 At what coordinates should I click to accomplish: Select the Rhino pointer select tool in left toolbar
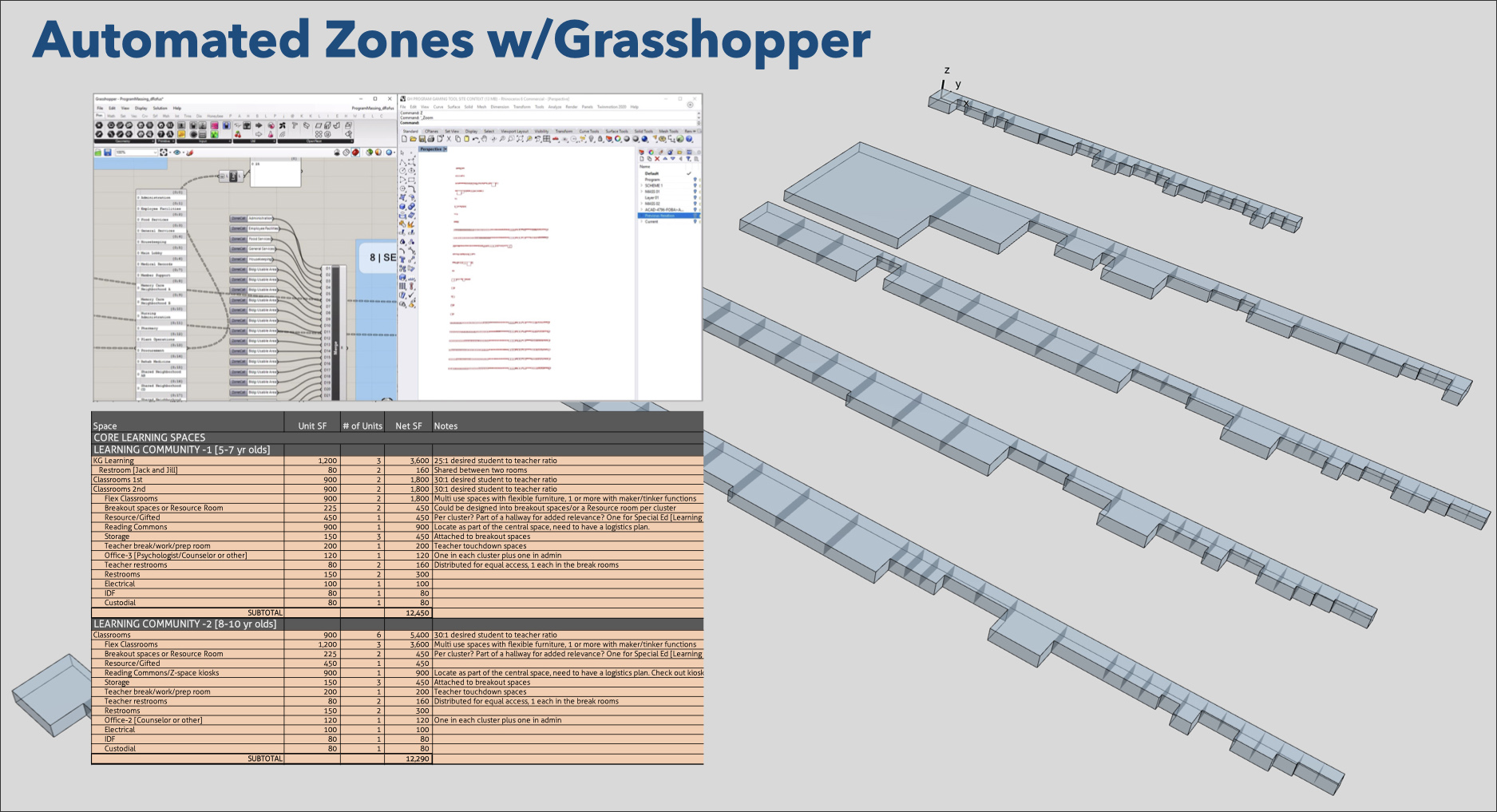tap(402, 152)
